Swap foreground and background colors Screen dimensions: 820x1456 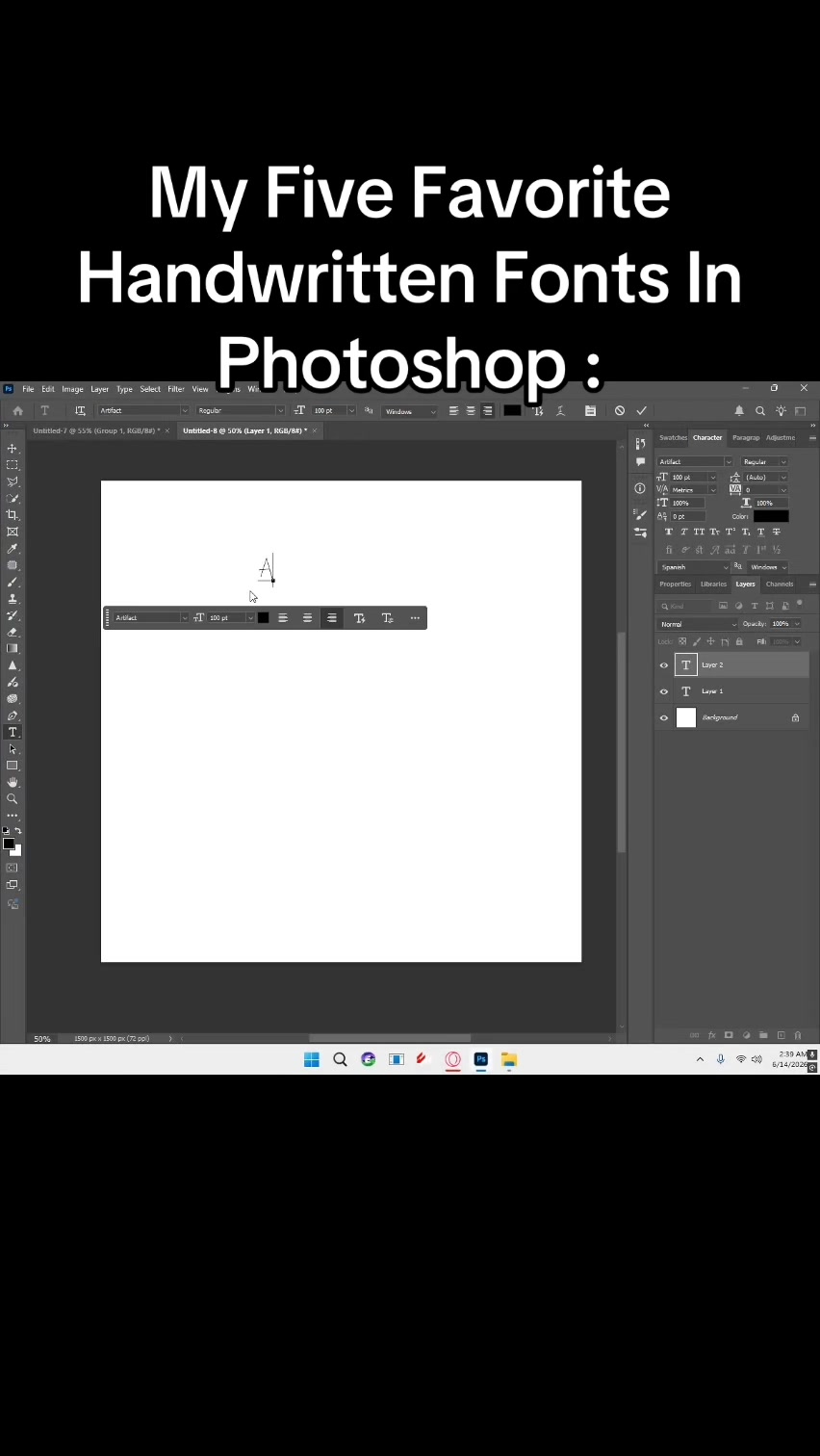[x=18, y=831]
